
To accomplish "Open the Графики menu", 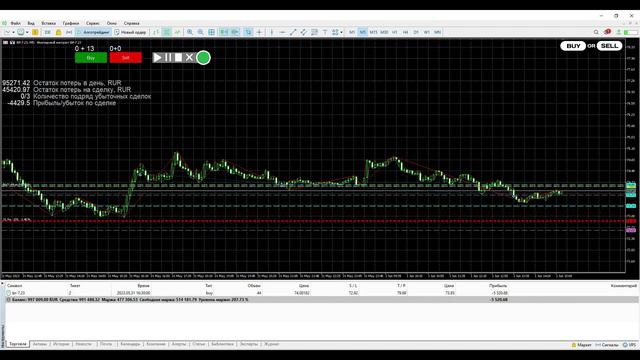I will point(71,23).
